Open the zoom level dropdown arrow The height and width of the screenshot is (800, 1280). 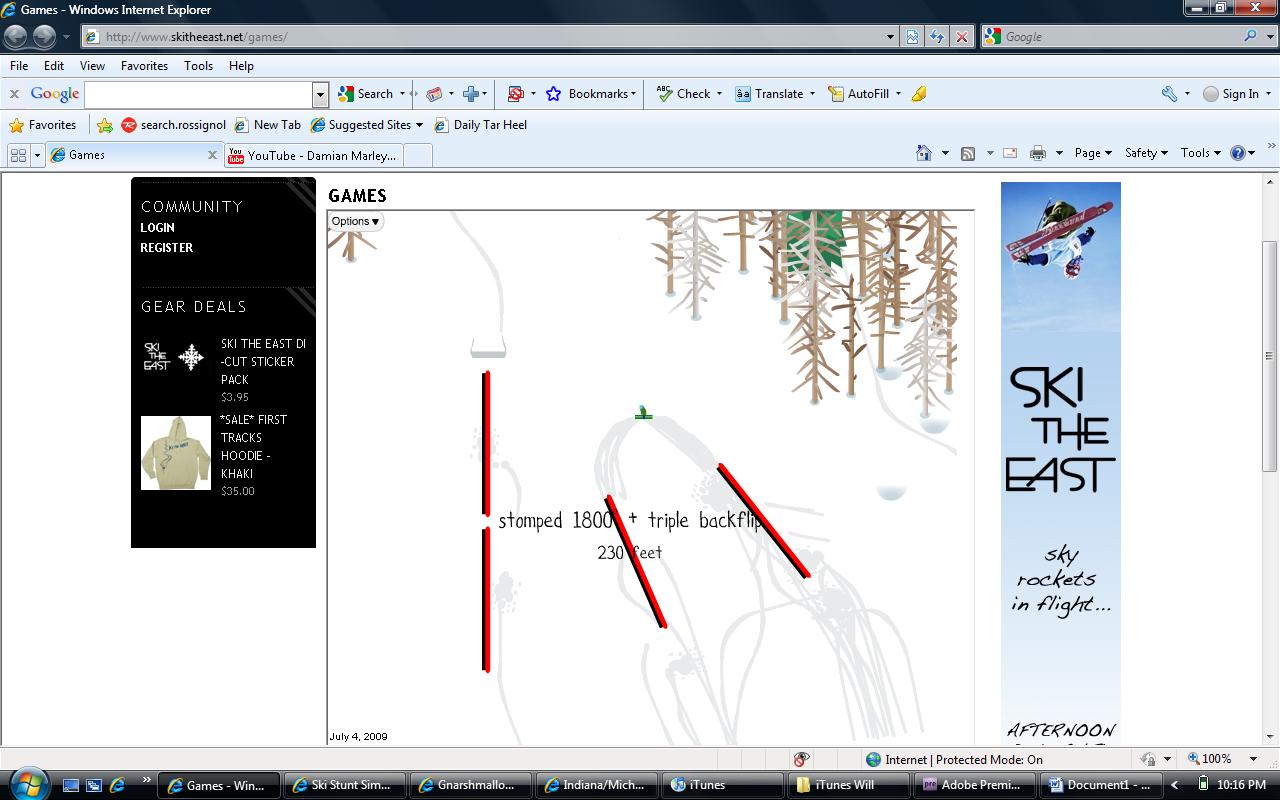[1253, 759]
